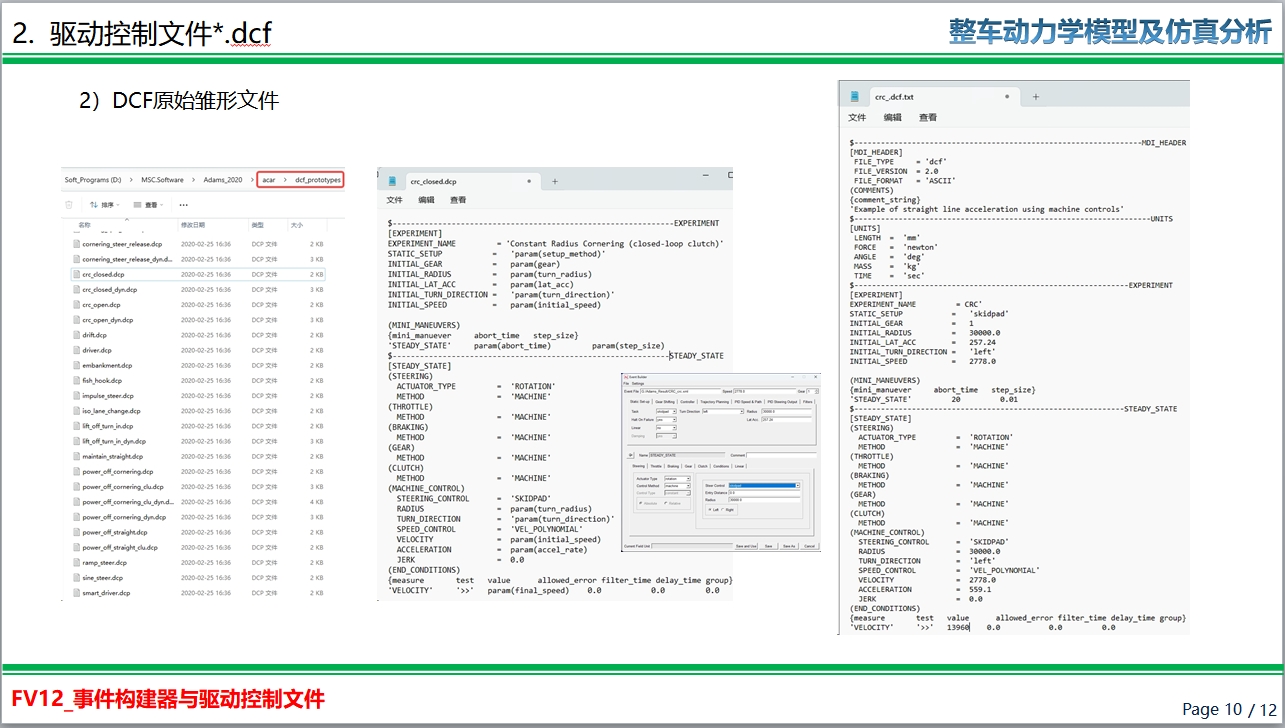Image resolution: width=1285 pixels, height=728 pixels.
Task: Open 文件 menu in crc_.dcf.txt Notepad
Action: [x=858, y=117]
